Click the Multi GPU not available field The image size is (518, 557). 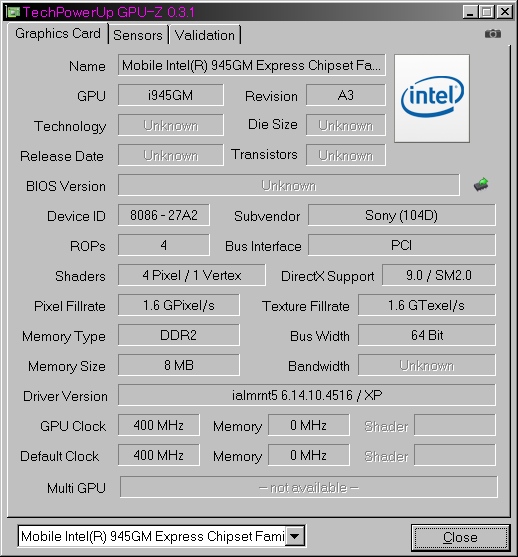309,487
